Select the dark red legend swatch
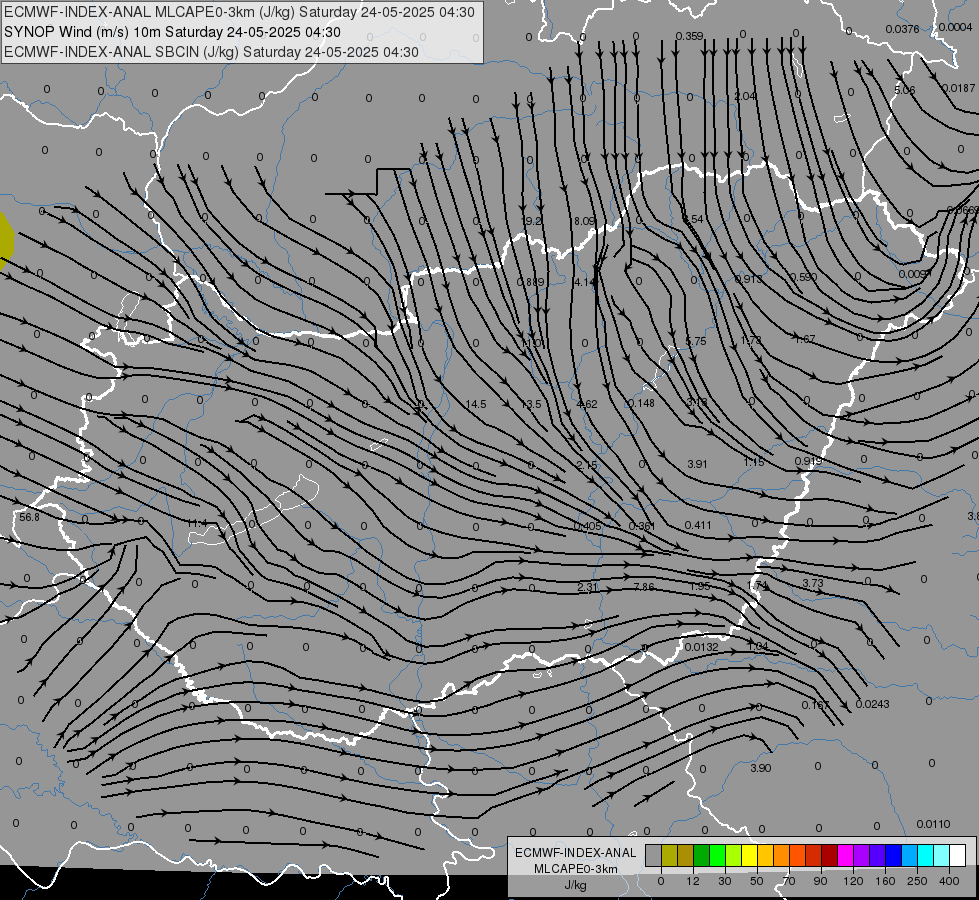Screen dimensions: 979x900 click(829, 855)
